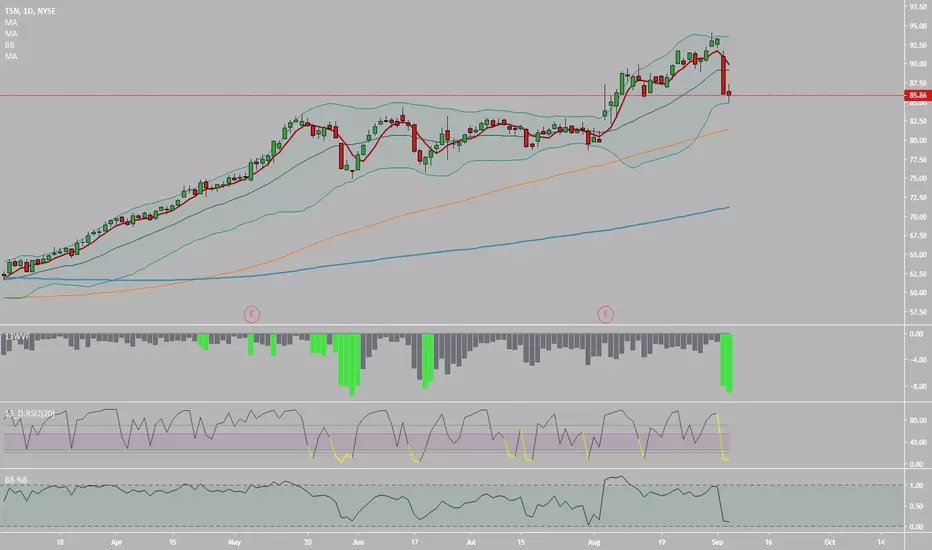Click the 90.00 price axis value
Screen dimensions: 932x550
[x=918, y=64]
